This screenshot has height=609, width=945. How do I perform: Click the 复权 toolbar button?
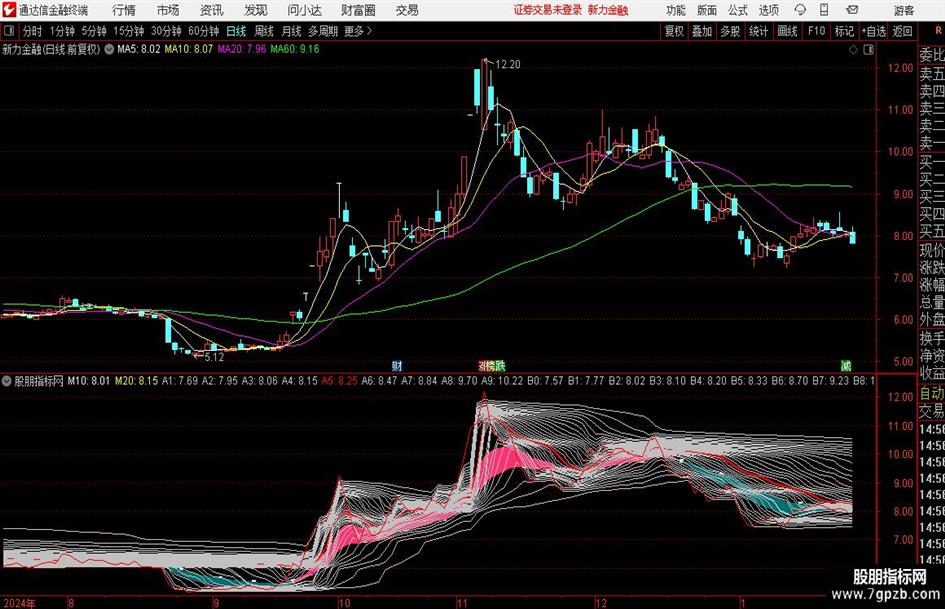coord(674,31)
